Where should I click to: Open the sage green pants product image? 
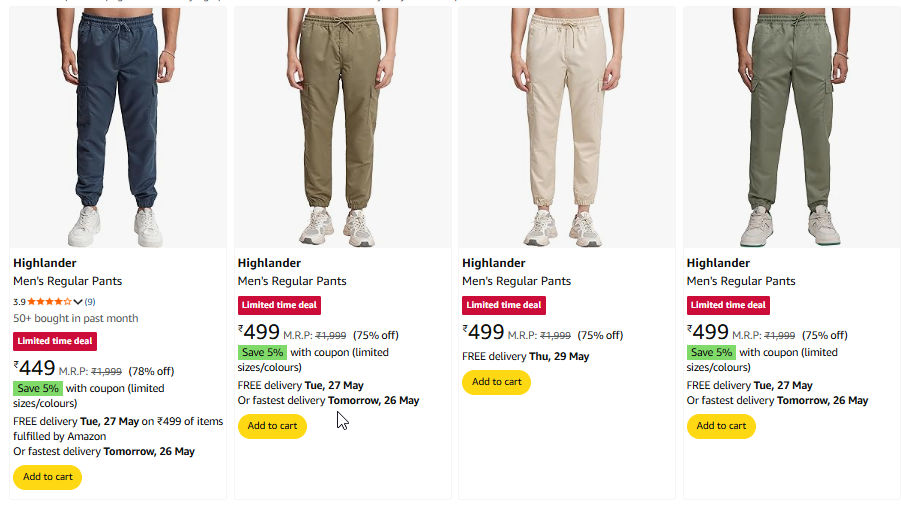pos(792,128)
